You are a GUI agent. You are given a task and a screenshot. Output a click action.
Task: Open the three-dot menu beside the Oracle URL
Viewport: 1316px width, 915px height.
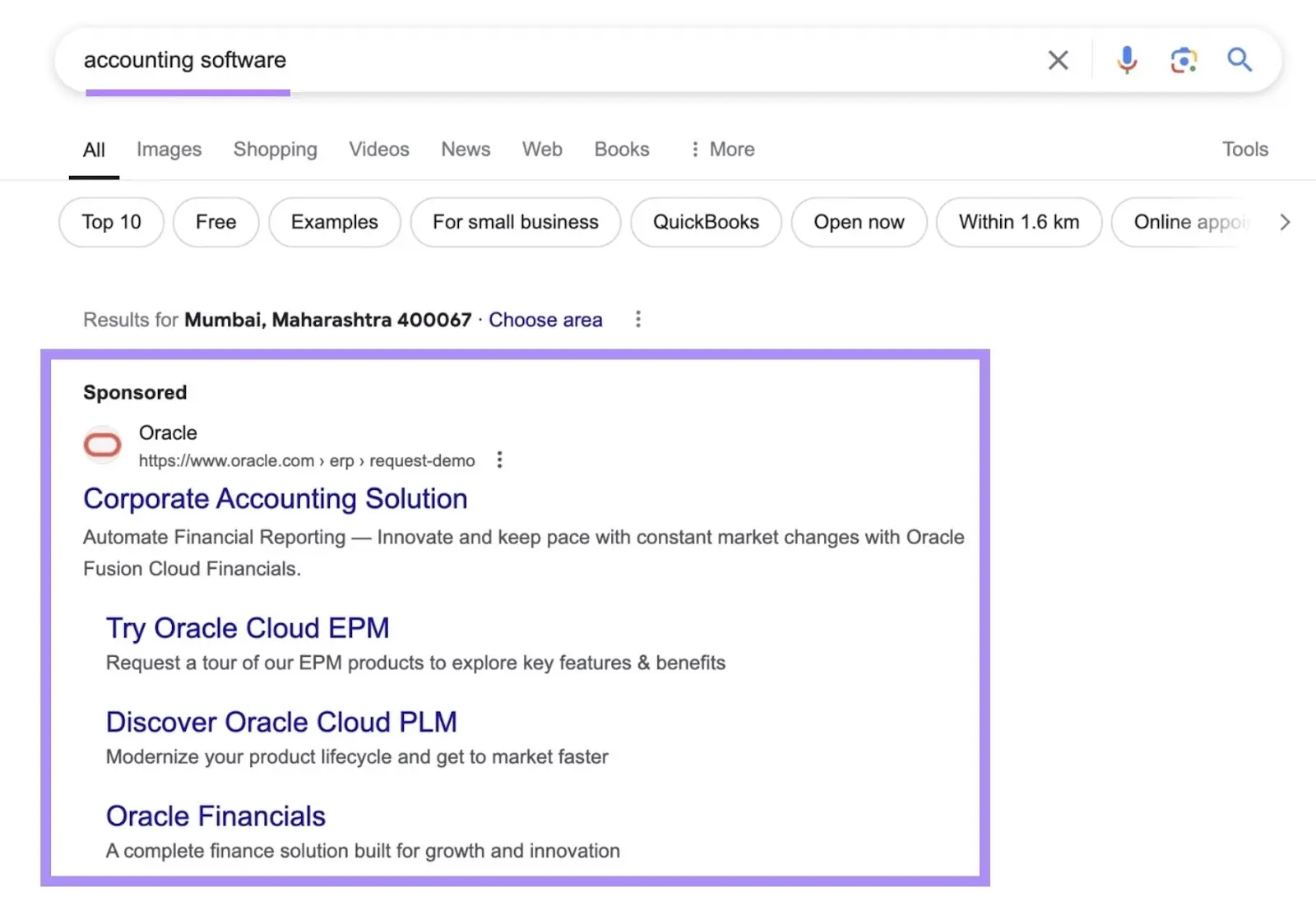click(499, 460)
